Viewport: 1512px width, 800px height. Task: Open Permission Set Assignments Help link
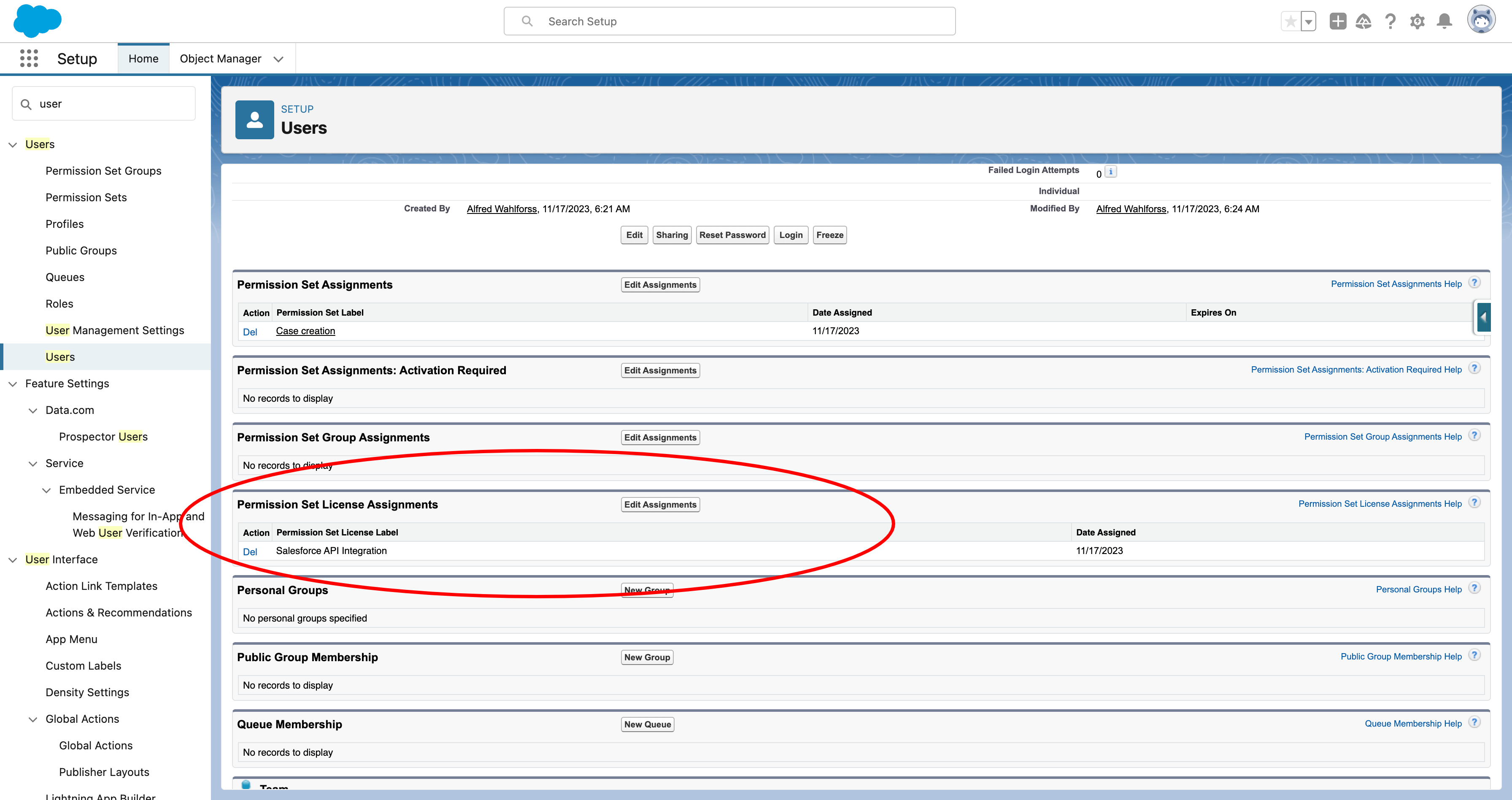click(1396, 284)
